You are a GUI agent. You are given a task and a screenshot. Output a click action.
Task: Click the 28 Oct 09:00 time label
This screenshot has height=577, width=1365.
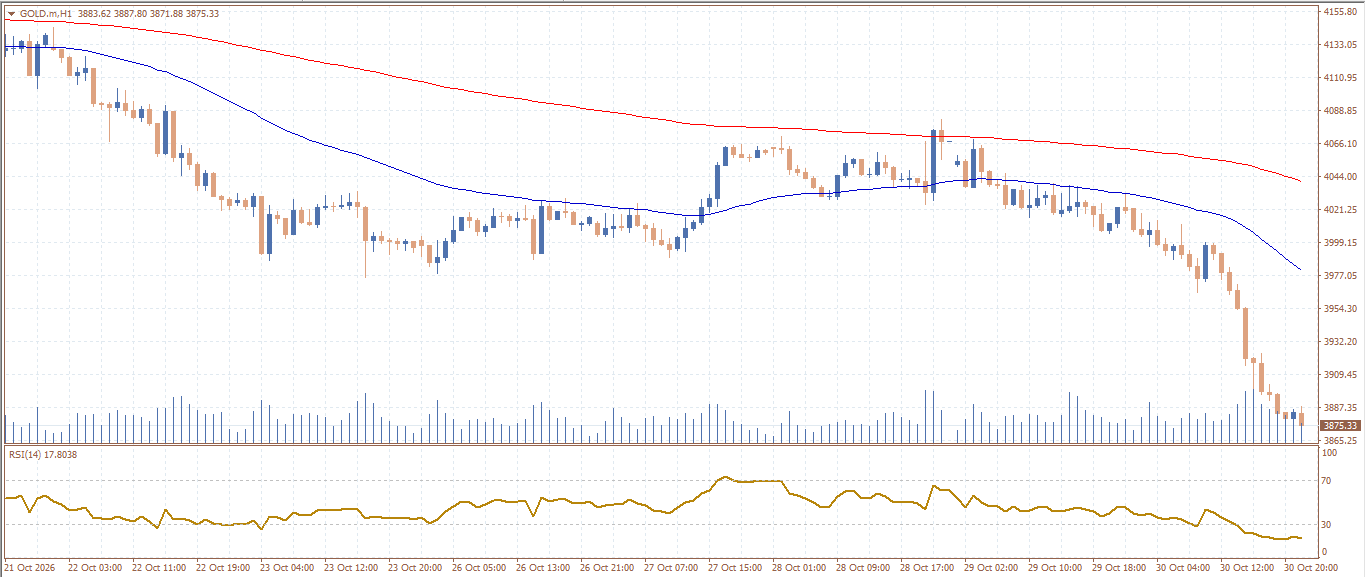click(863, 568)
